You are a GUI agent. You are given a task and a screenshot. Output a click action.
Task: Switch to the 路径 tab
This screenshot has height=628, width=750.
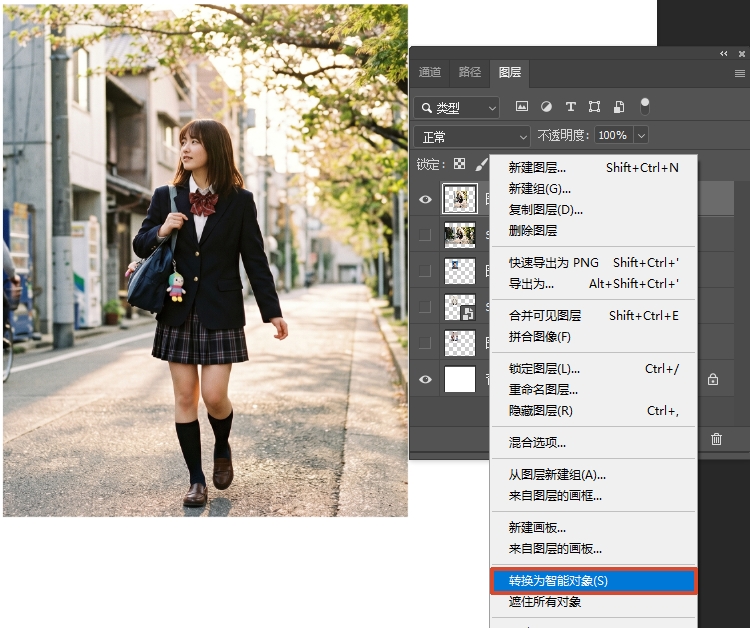tap(470, 72)
